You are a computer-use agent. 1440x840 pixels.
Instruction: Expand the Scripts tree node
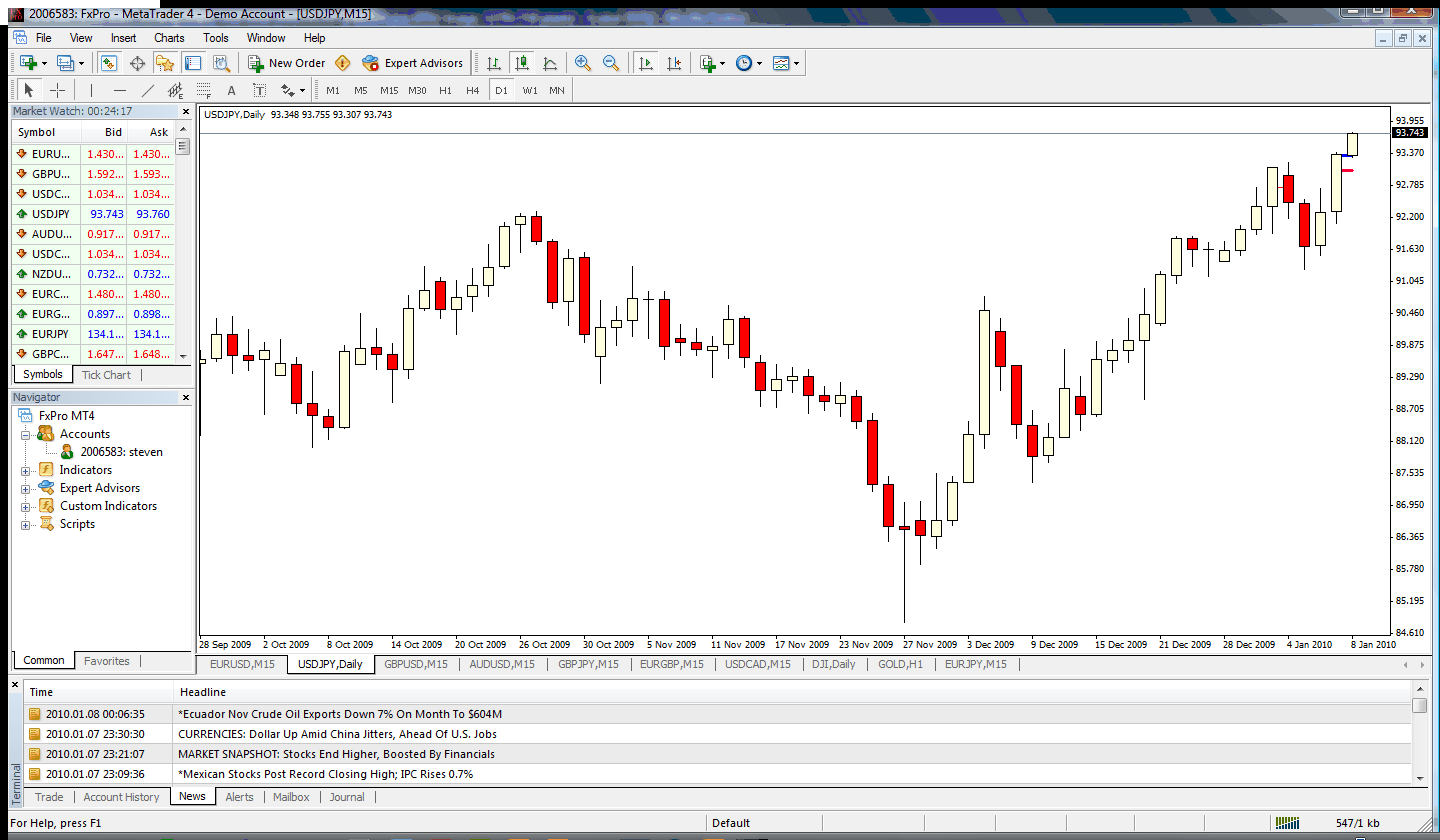click(25, 525)
